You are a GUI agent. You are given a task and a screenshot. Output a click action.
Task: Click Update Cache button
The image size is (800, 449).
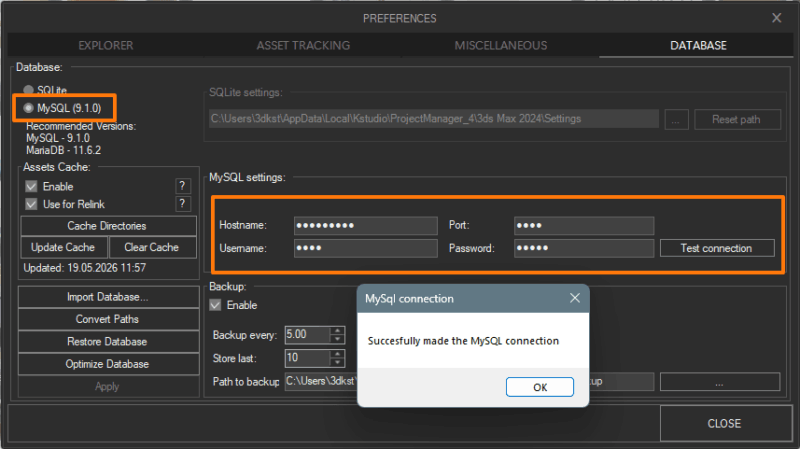tap(63, 247)
